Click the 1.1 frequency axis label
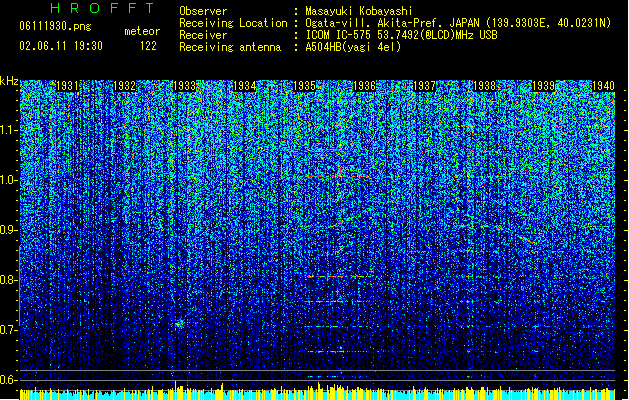629x400 pixels. tap(9, 130)
